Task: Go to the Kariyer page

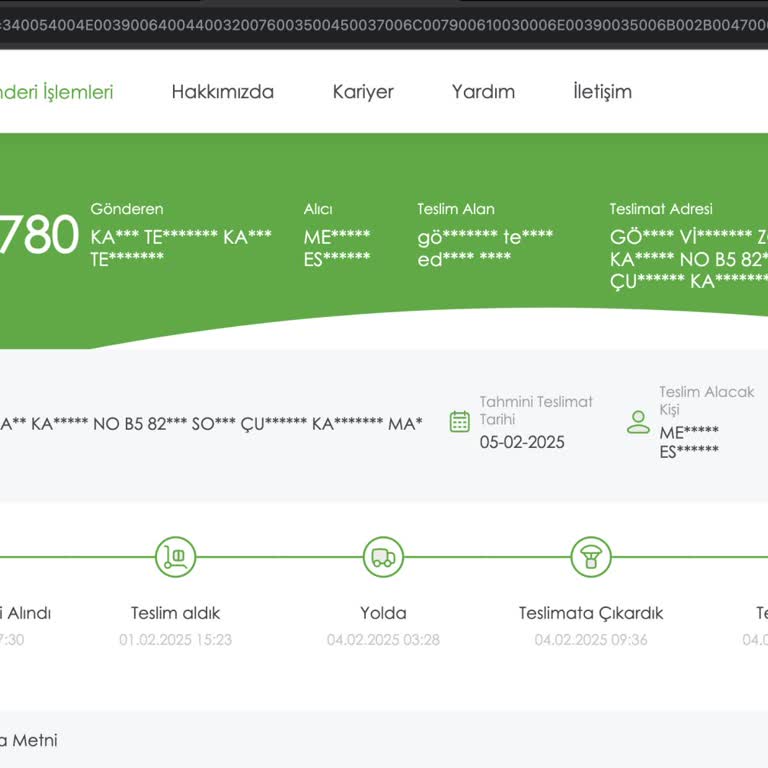Action: [363, 92]
